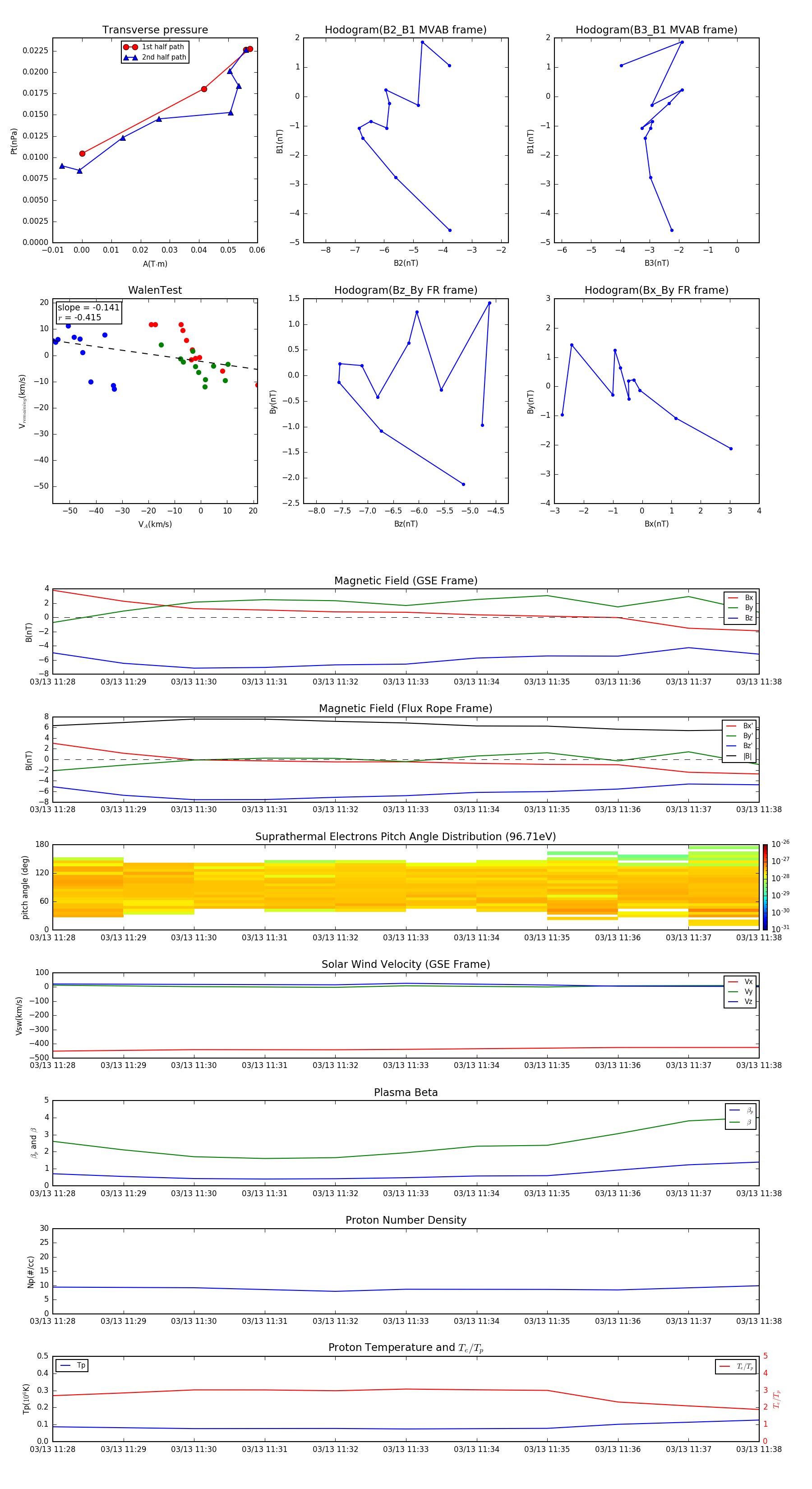Image resolution: width=812 pixels, height=1489 pixels.
Task: Click the 'Hodogram(B2_B1 MVAB frame)' title
Action: [406, 29]
